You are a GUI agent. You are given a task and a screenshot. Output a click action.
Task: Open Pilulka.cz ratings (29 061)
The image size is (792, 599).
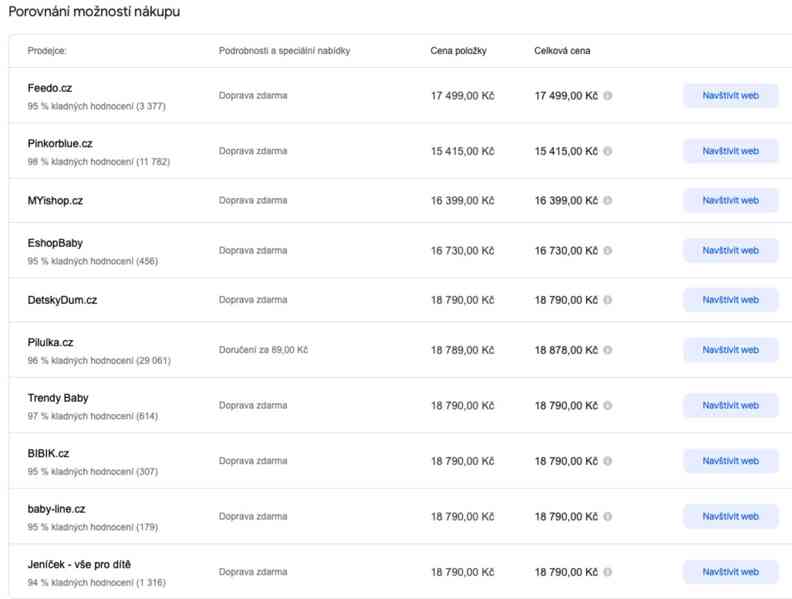(99, 361)
